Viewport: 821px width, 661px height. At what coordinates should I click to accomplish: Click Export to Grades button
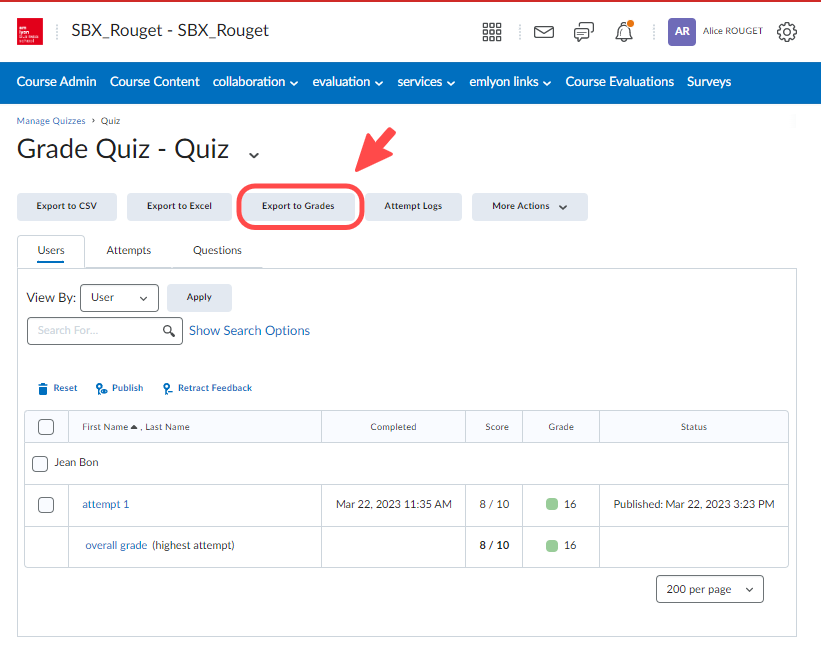pos(298,206)
